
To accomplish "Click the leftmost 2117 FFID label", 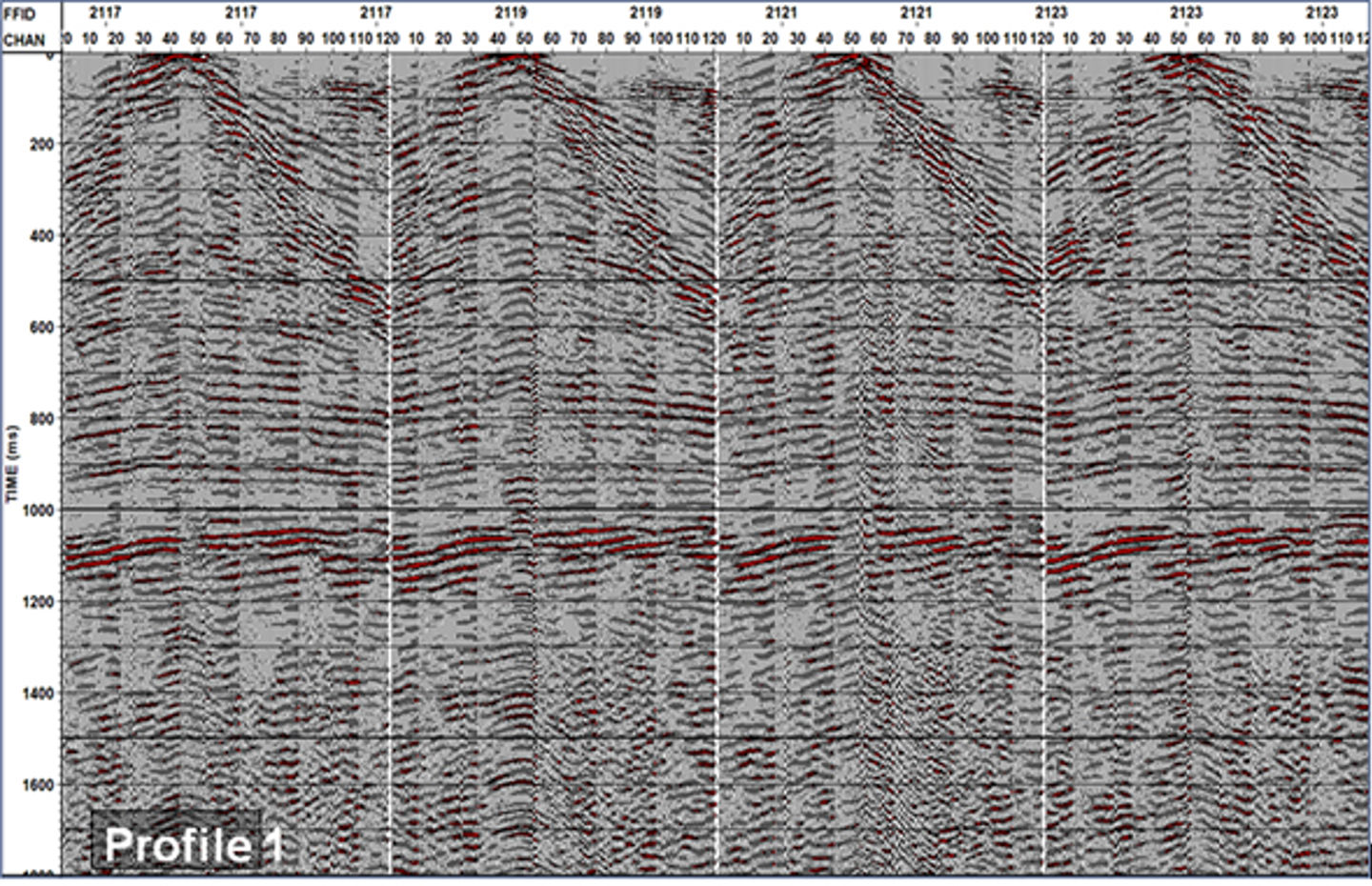I will click(106, 13).
